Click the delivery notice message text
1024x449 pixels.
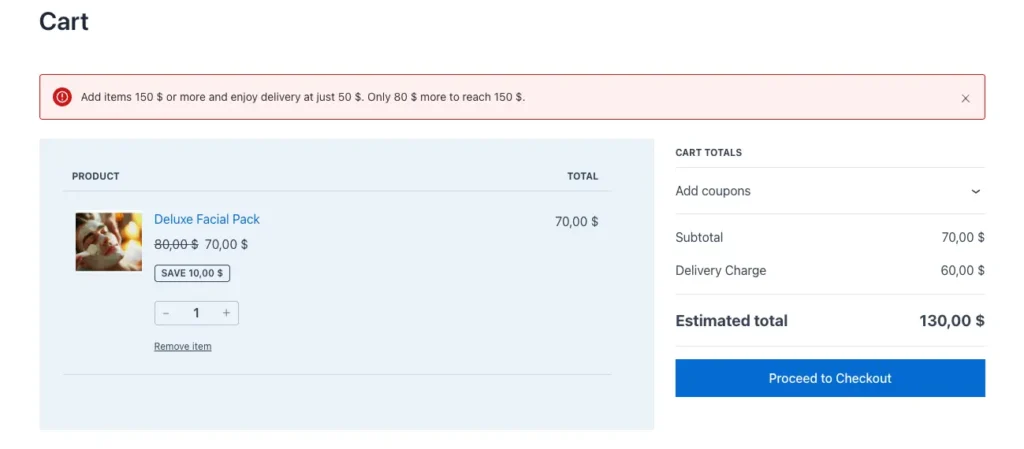pos(302,98)
